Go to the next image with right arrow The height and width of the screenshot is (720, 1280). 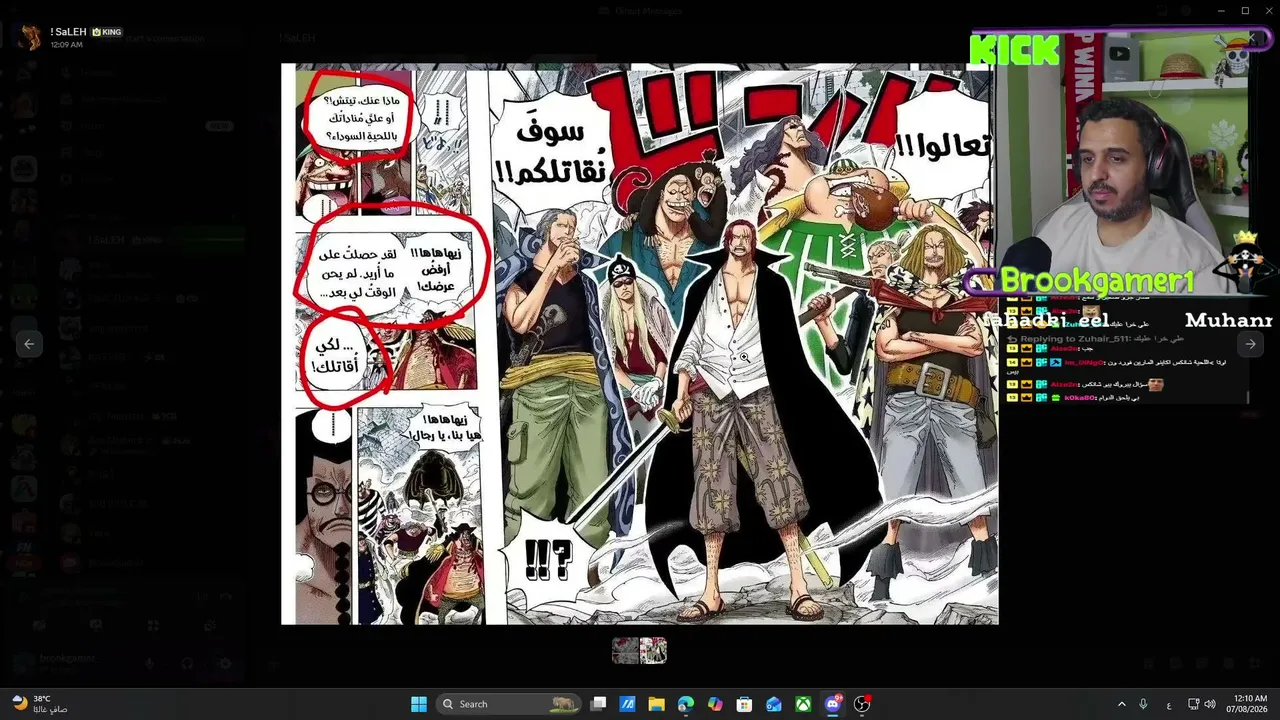pyautogui.click(x=1250, y=344)
